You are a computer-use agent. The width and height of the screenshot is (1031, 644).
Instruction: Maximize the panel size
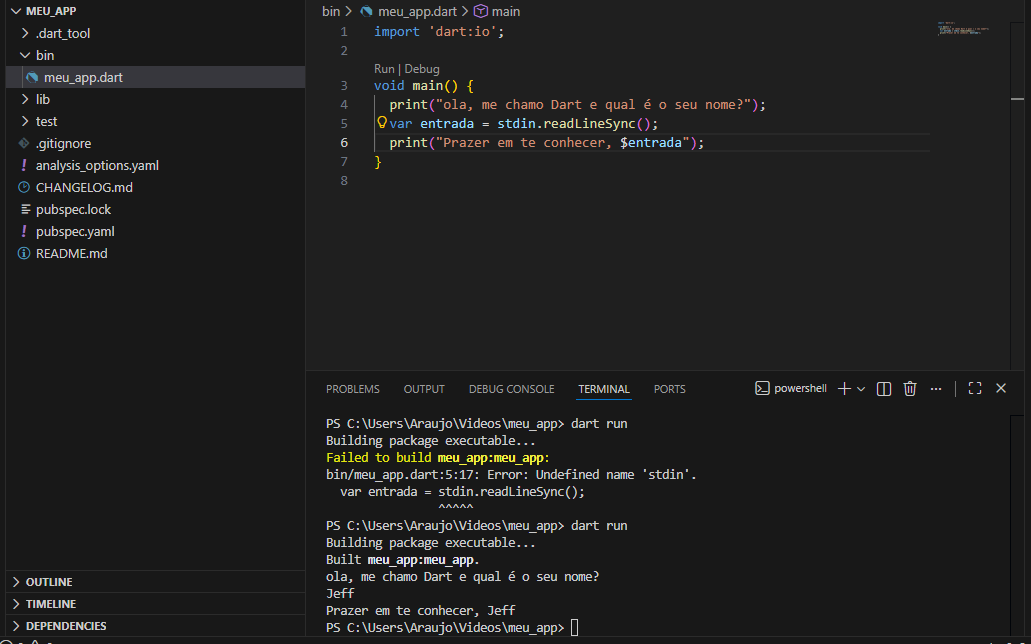(x=975, y=389)
